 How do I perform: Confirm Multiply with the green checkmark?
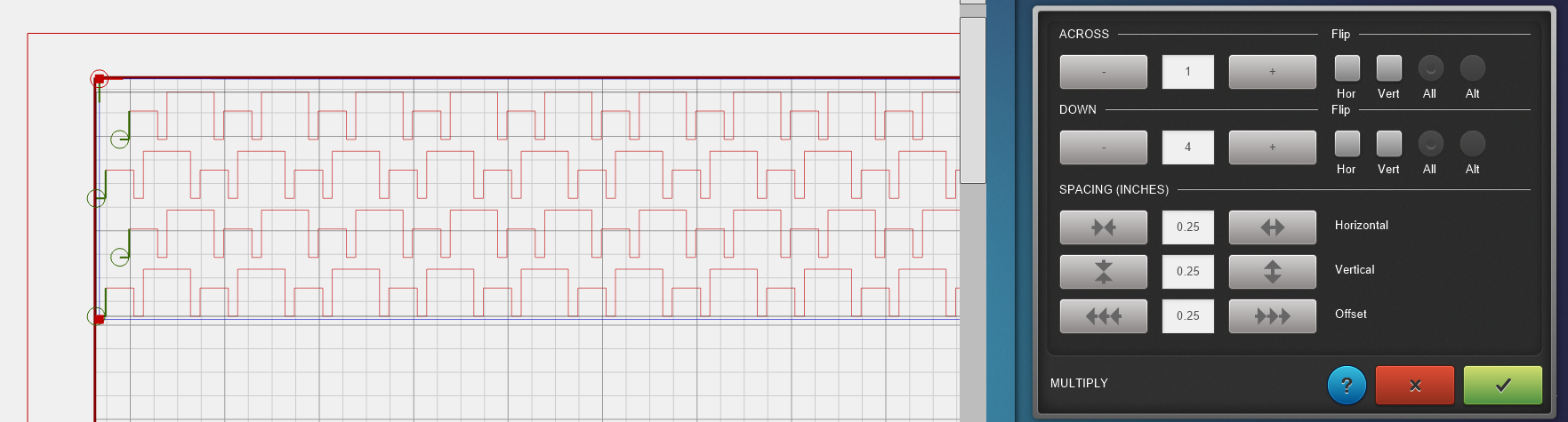tap(1502, 386)
